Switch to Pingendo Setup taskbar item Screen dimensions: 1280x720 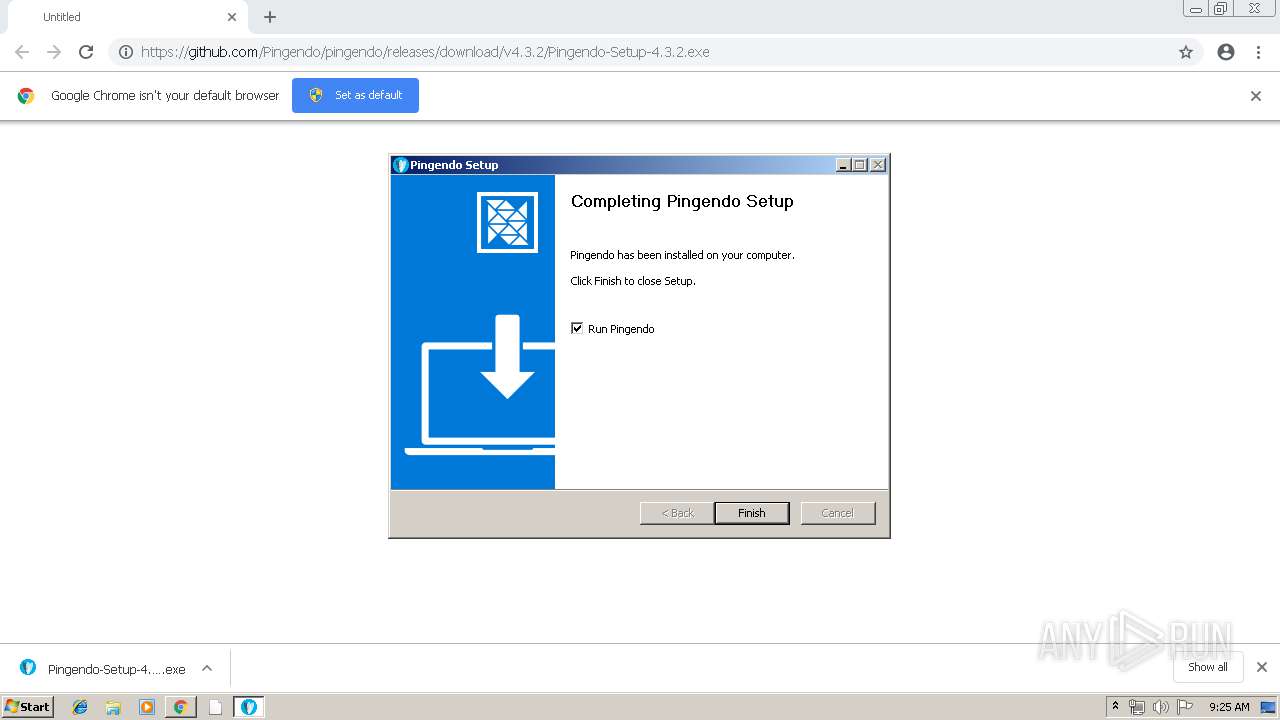pyautogui.click(x=249, y=707)
